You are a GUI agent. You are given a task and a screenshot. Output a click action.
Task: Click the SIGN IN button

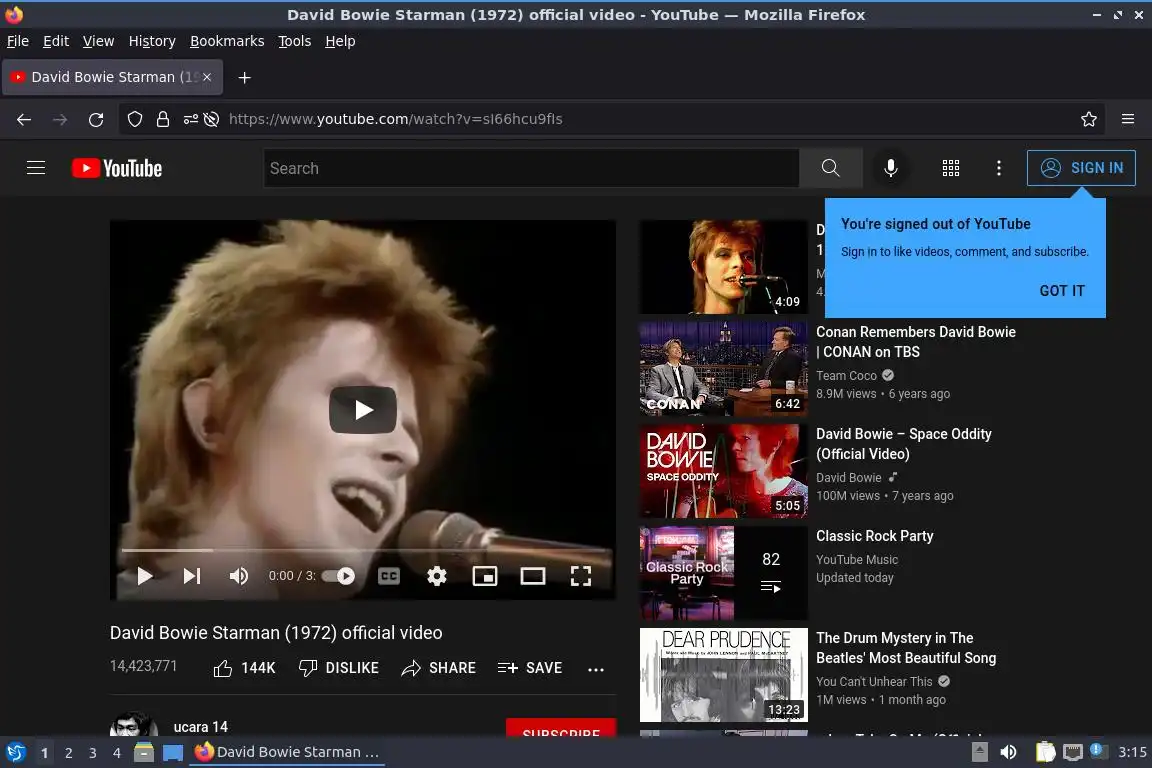(x=1081, y=168)
